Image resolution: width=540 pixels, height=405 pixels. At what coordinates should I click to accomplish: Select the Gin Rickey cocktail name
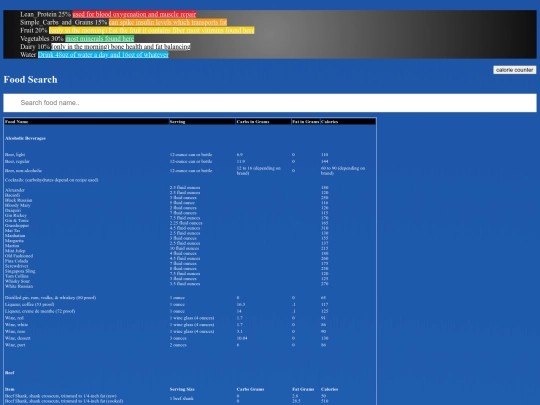pos(15,215)
